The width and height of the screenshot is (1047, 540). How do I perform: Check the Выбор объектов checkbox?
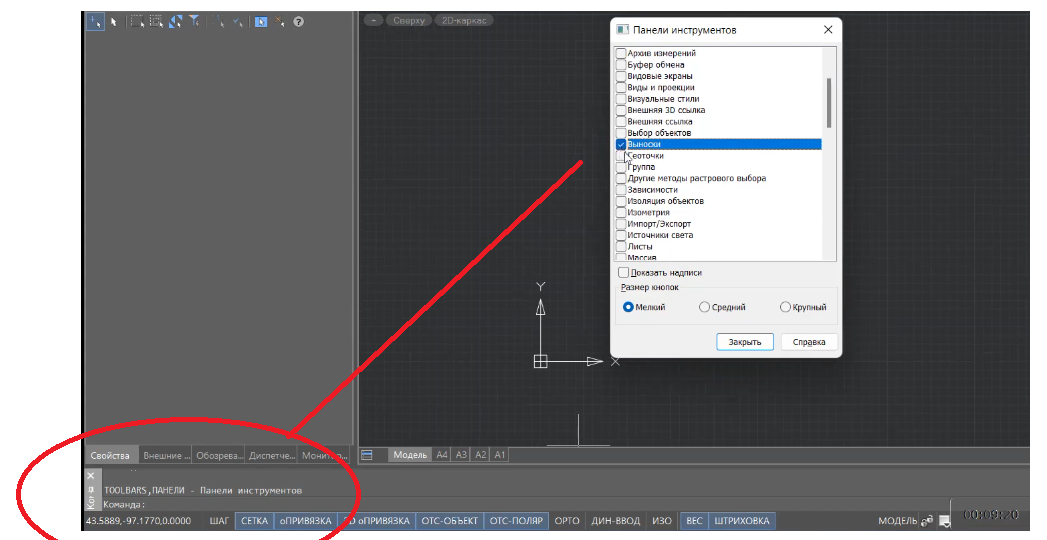click(621, 133)
